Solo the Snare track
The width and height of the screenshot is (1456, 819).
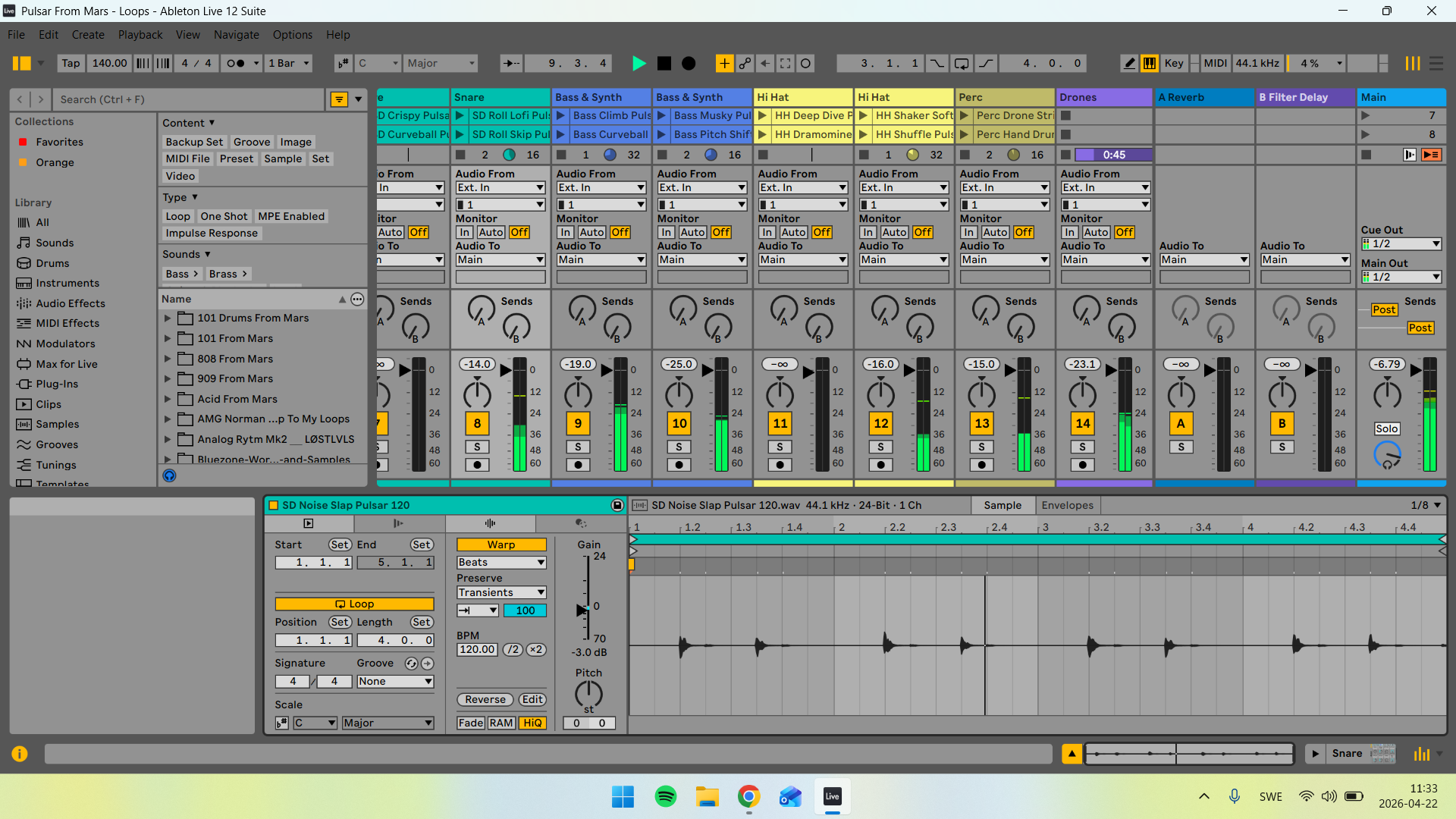click(x=477, y=447)
